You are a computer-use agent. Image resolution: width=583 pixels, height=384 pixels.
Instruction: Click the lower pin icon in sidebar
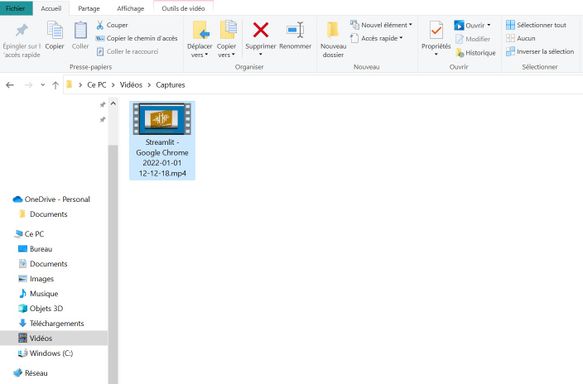click(x=103, y=120)
